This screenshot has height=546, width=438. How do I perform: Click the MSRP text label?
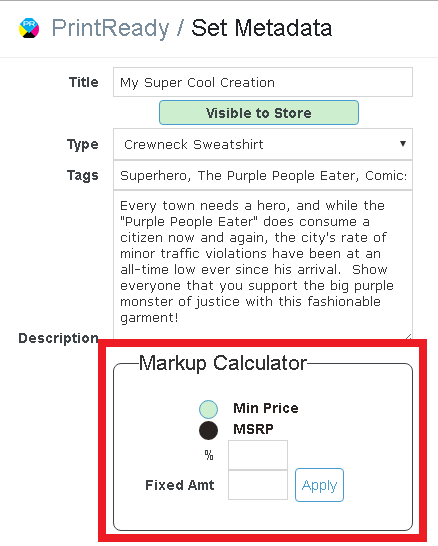[253, 429]
